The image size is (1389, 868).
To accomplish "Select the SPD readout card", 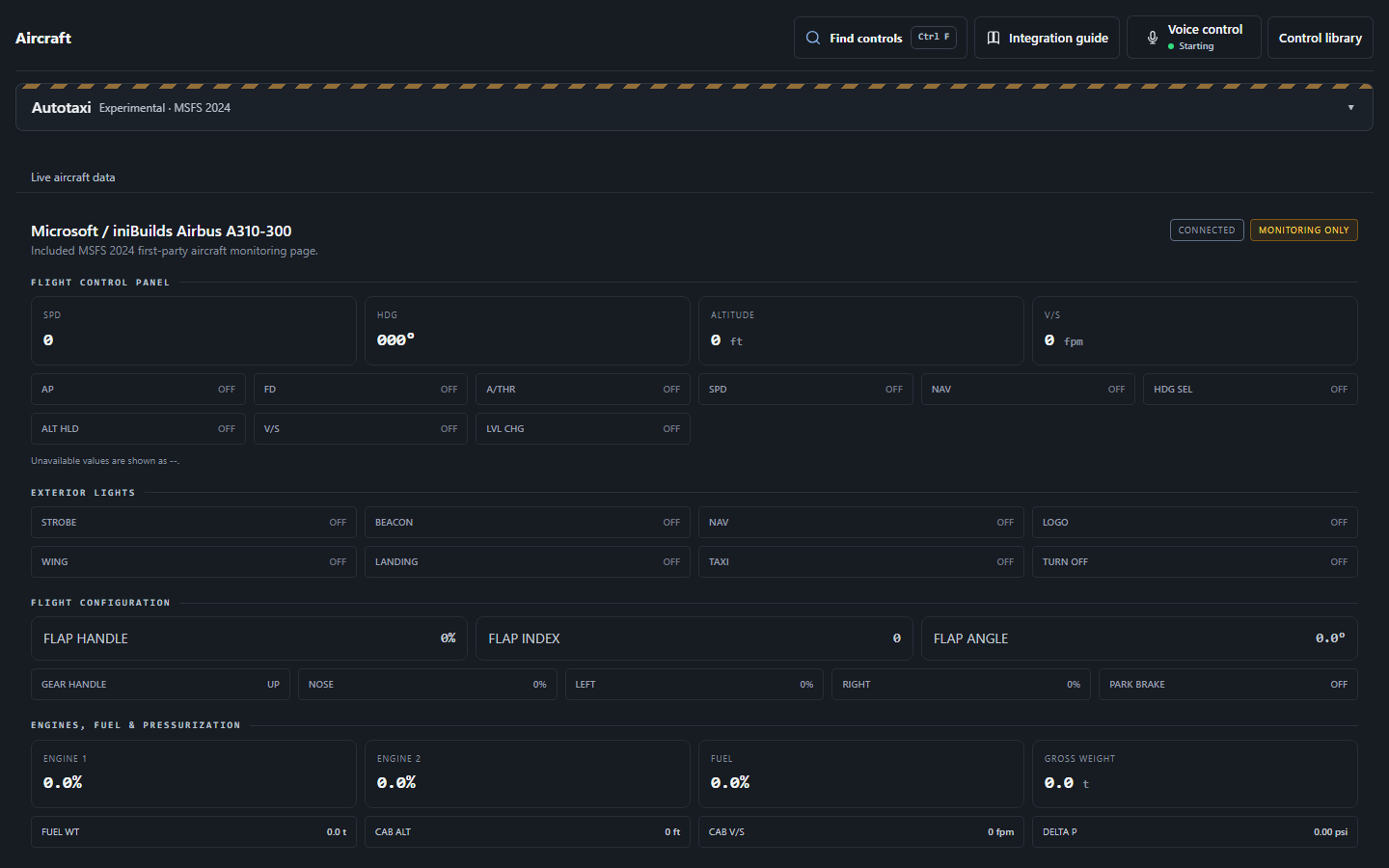I will point(194,331).
